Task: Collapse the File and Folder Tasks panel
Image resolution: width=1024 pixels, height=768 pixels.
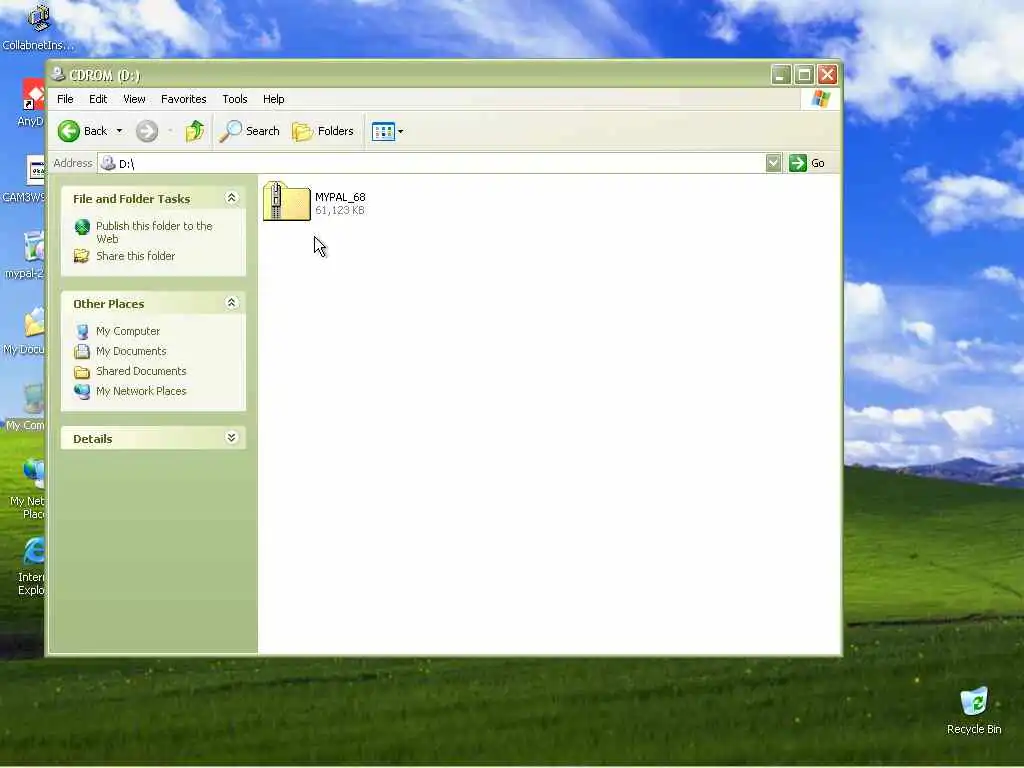Action: coord(231,198)
